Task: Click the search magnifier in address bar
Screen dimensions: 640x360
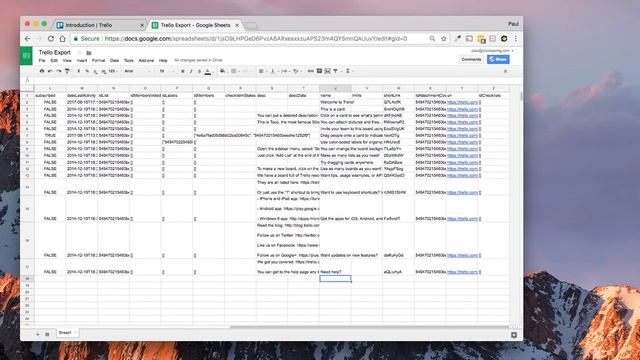Action: point(432,39)
